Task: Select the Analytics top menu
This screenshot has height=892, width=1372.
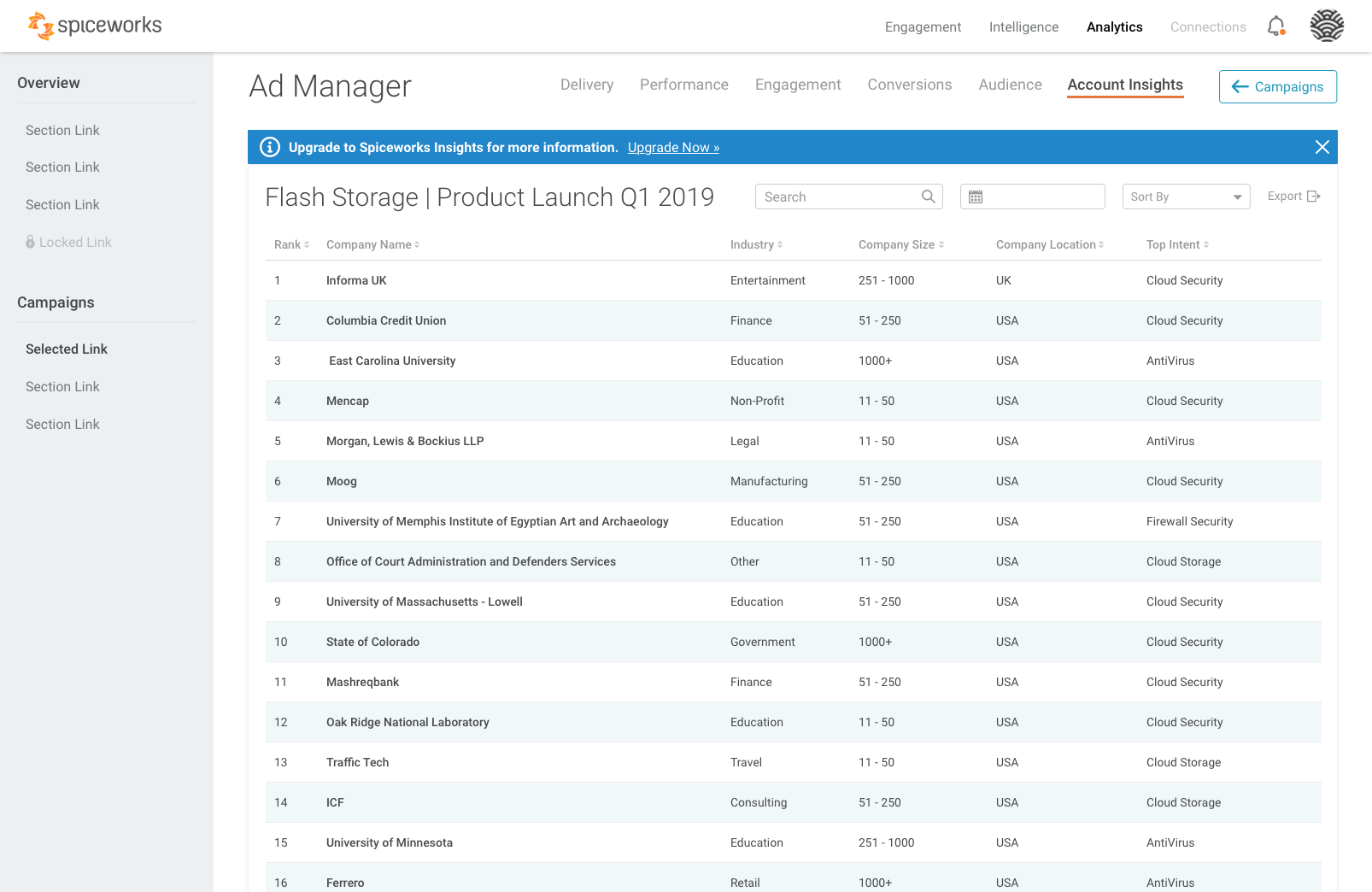Action: (1114, 26)
